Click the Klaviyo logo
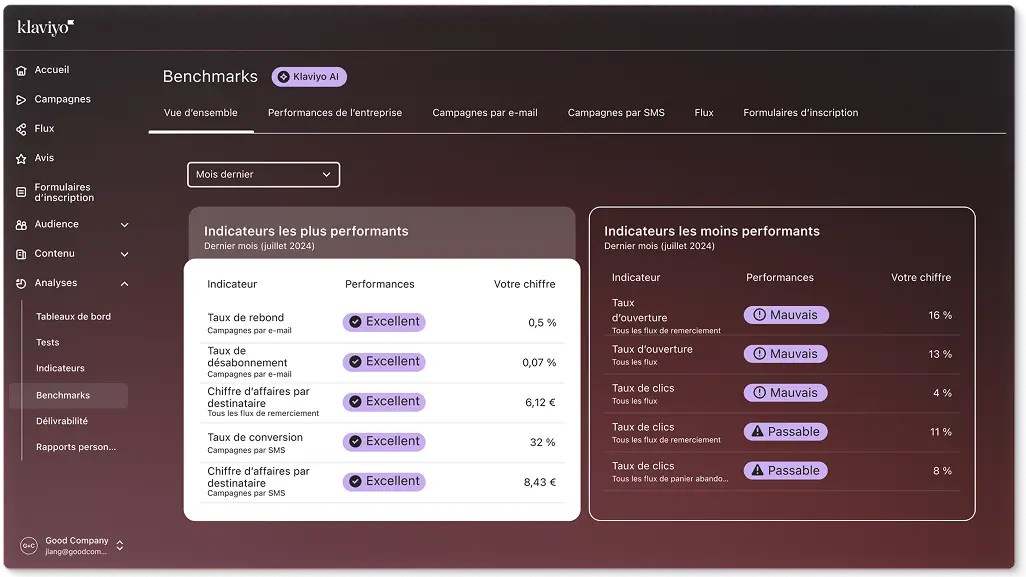1026x577 pixels. pos(46,28)
